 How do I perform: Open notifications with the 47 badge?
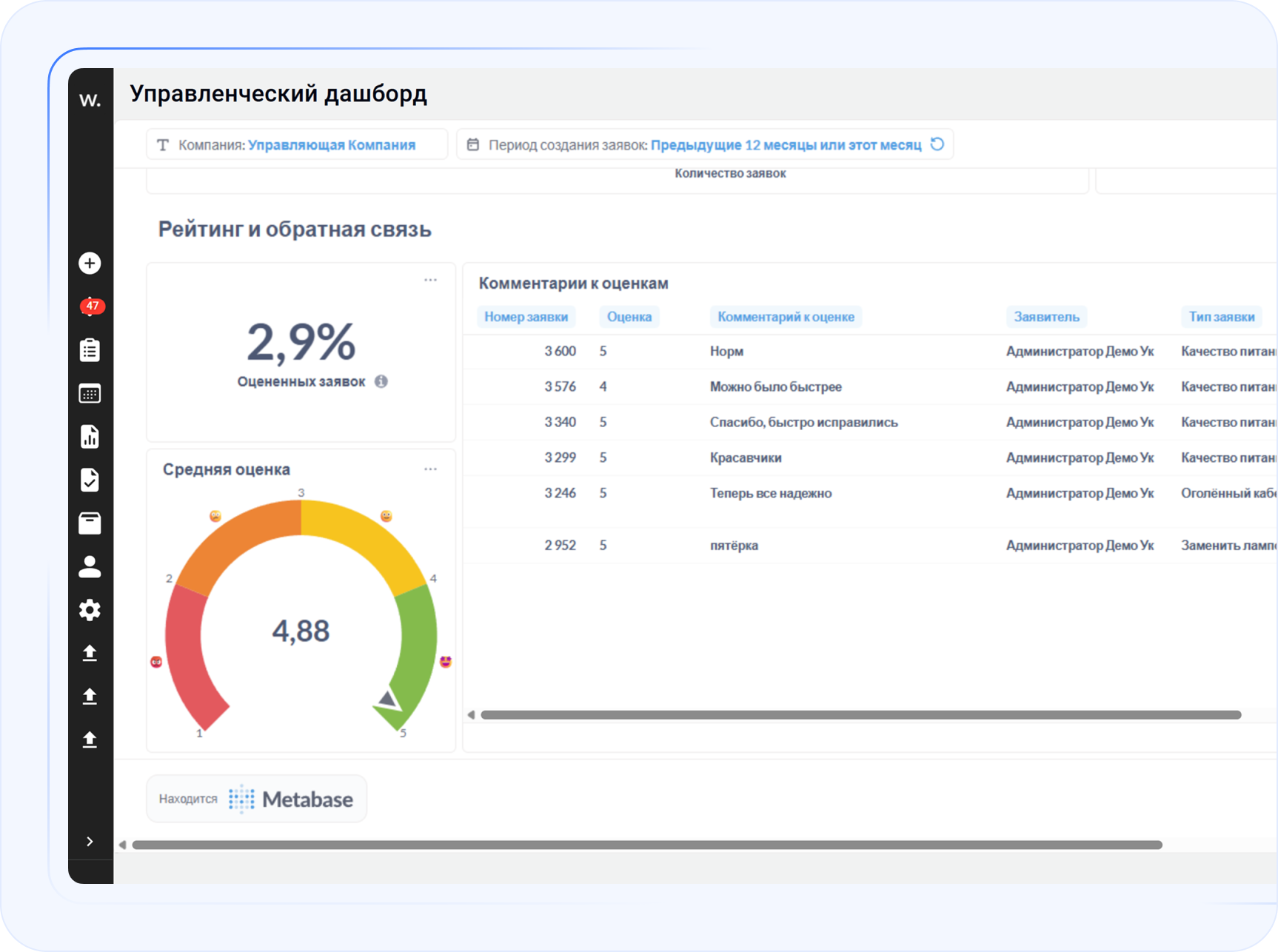(x=91, y=306)
